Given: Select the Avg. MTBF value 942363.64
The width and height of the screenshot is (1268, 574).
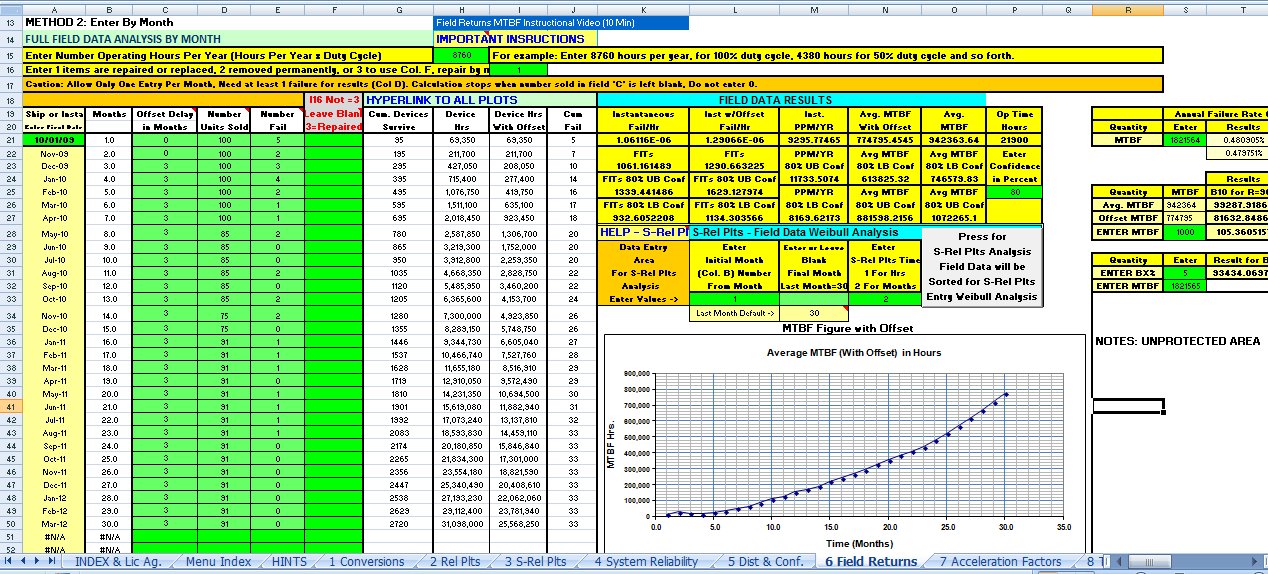Looking at the screenshot, I should 953,140.
